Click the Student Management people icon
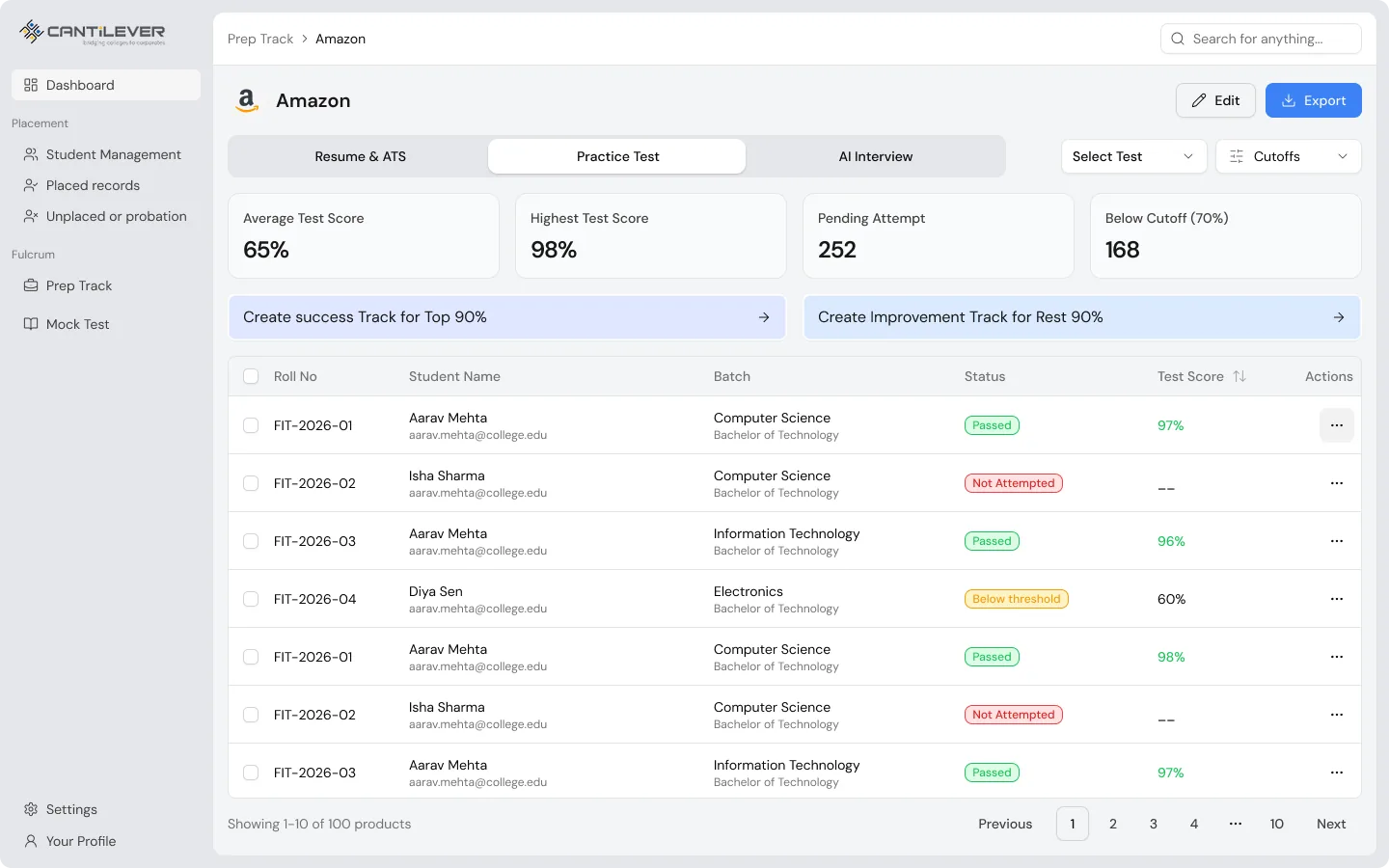This screenshot has width=1389, height=868. 31,154
